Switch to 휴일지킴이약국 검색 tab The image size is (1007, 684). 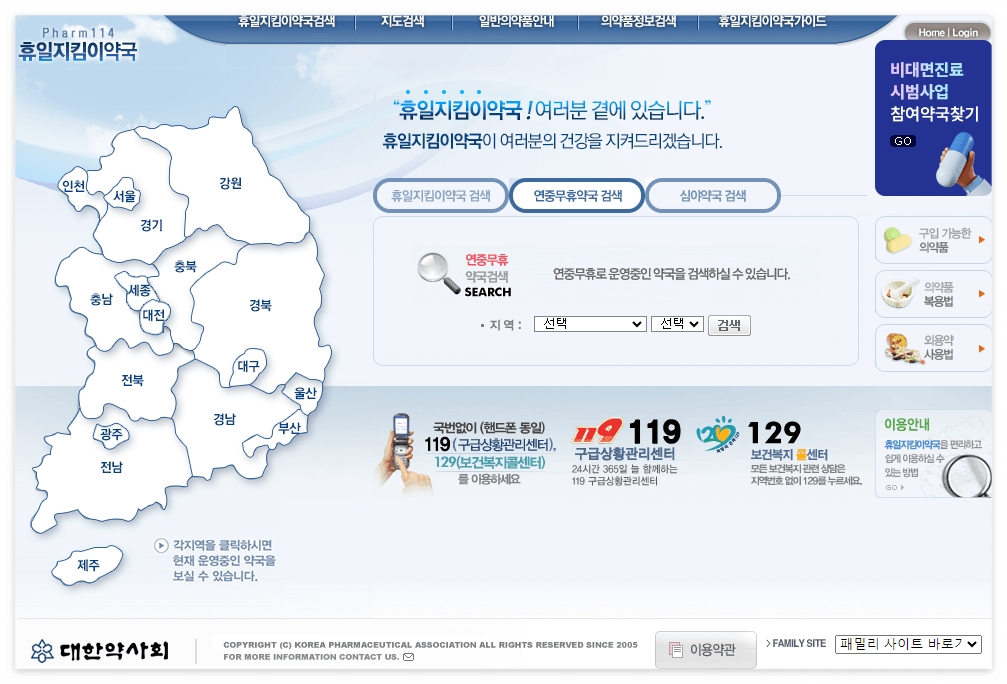pyautogui.click(x=441, y=195)
